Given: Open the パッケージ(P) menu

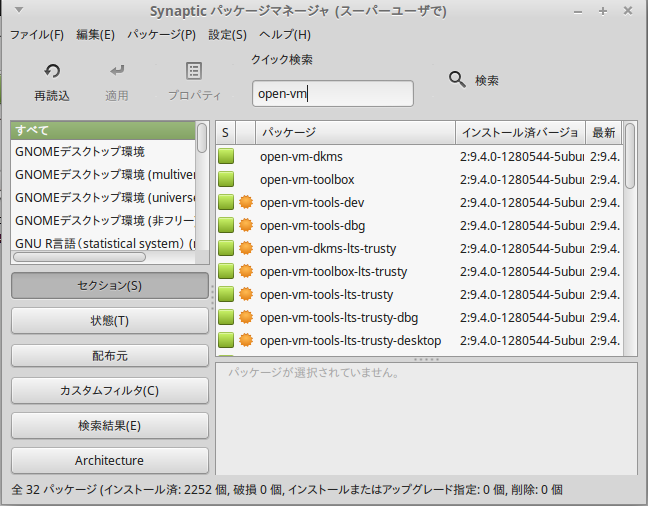Looking at the screenshot, I should point(162,35).
